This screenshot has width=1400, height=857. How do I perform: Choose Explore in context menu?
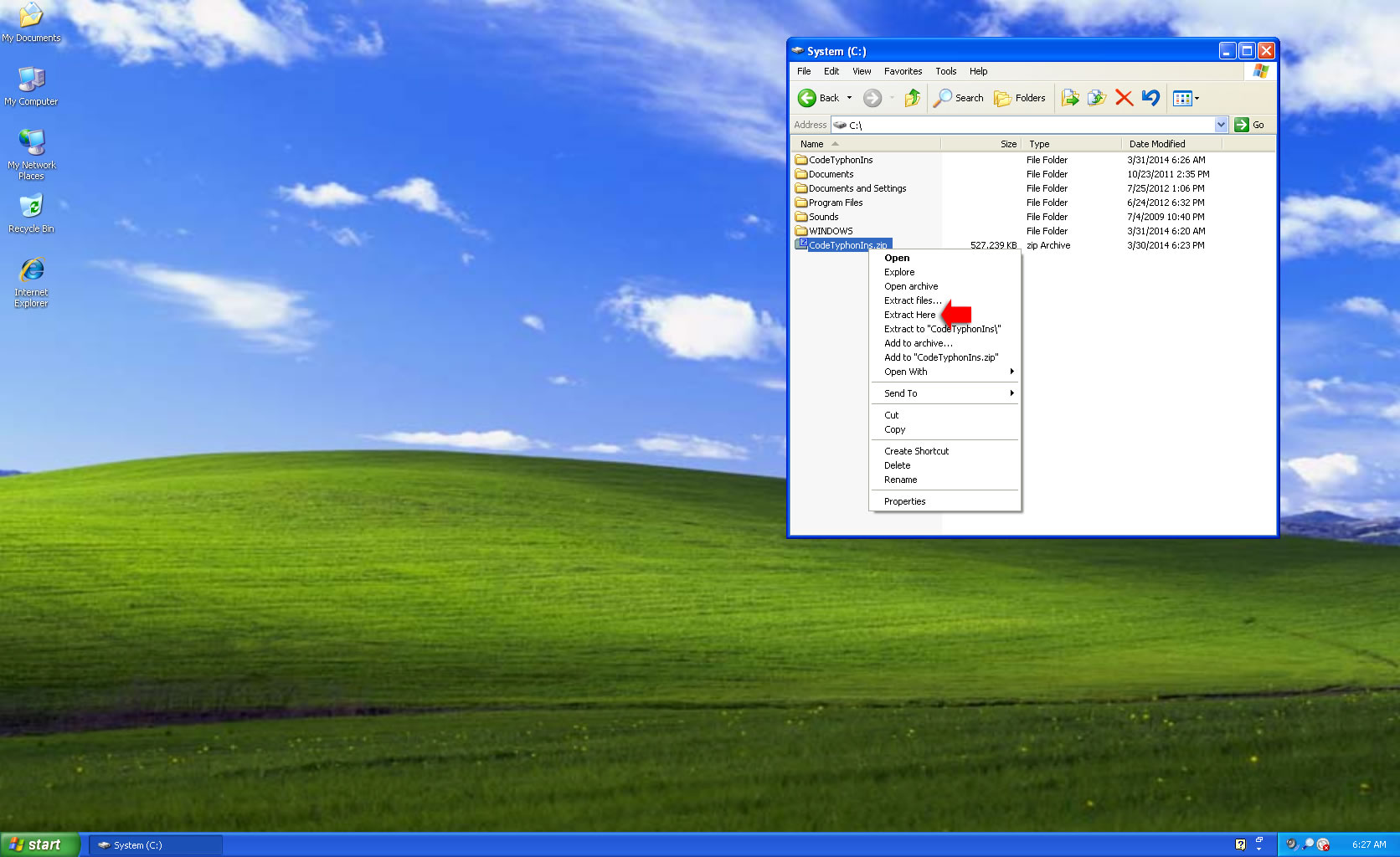point(945,272)
